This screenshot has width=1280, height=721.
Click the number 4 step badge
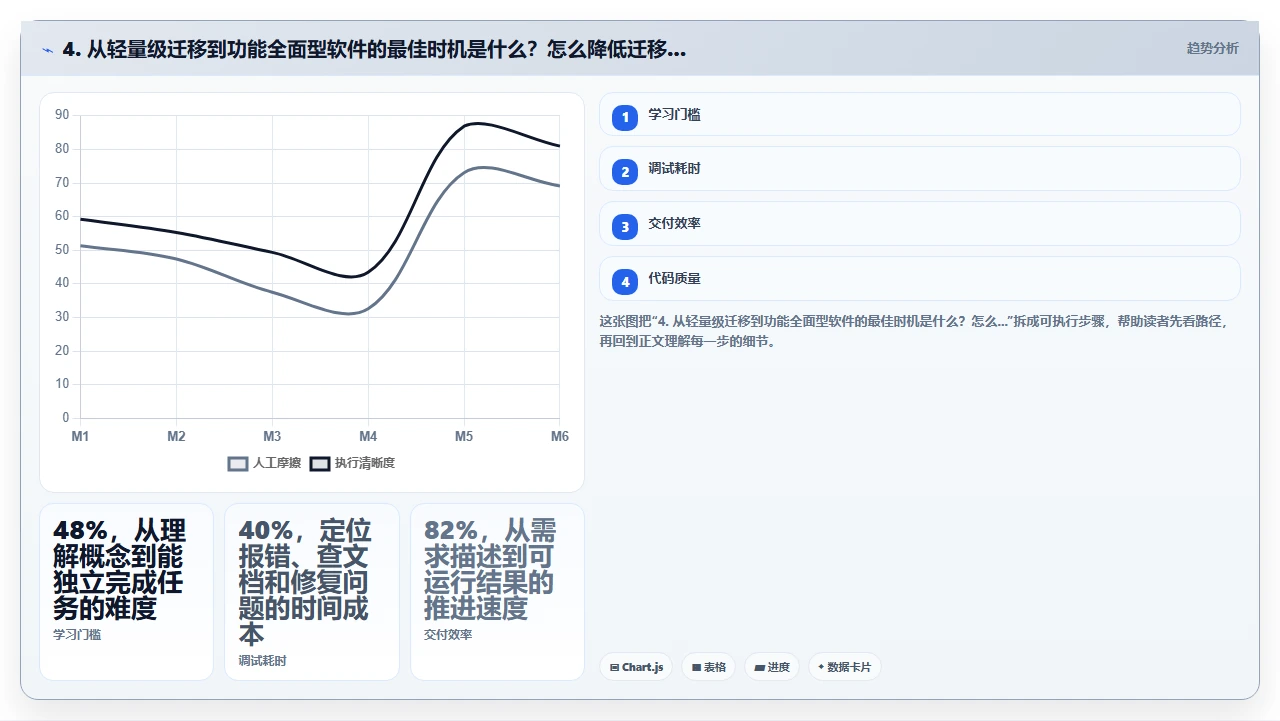(x=625, y=282)
